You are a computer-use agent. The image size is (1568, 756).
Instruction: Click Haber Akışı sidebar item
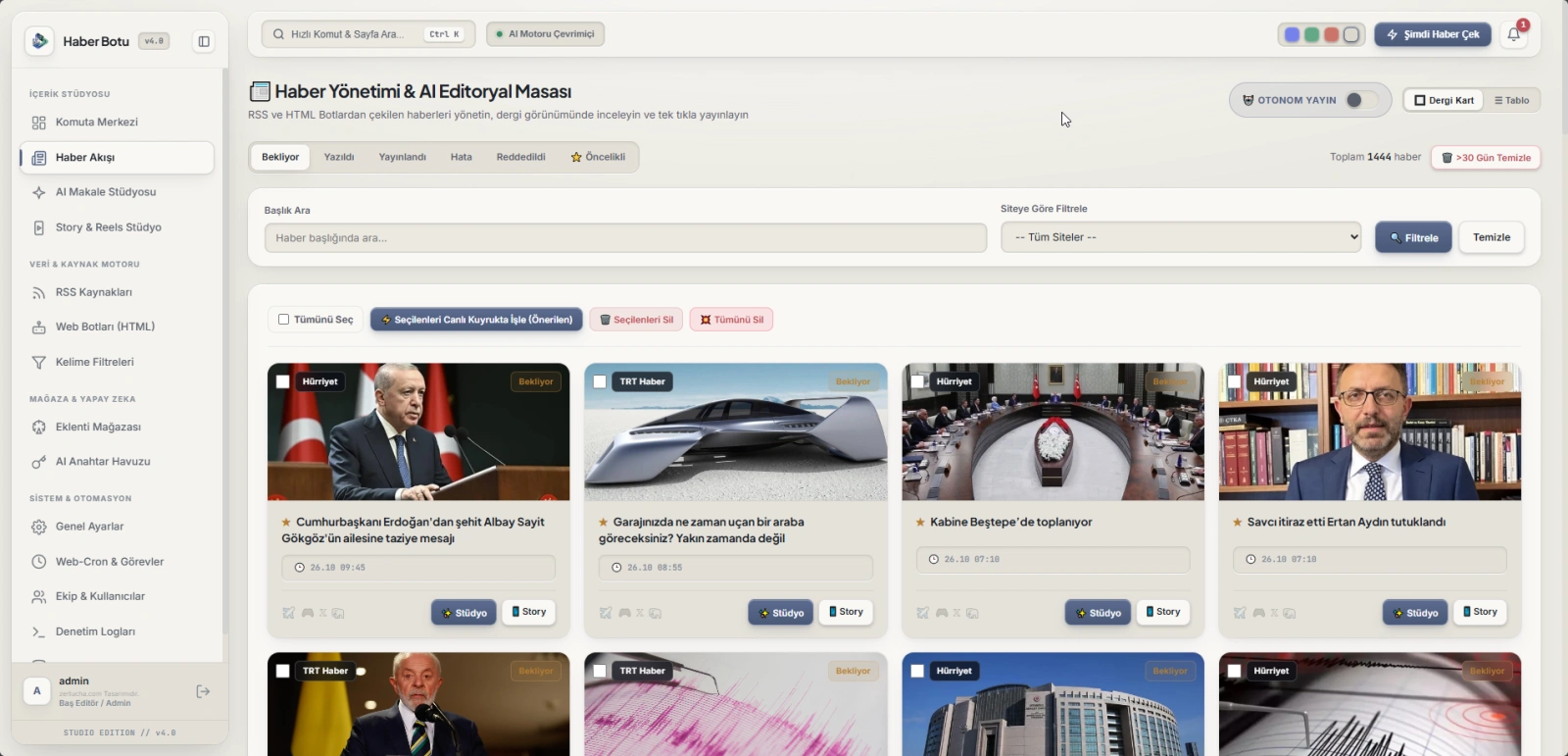coord(117,158)
